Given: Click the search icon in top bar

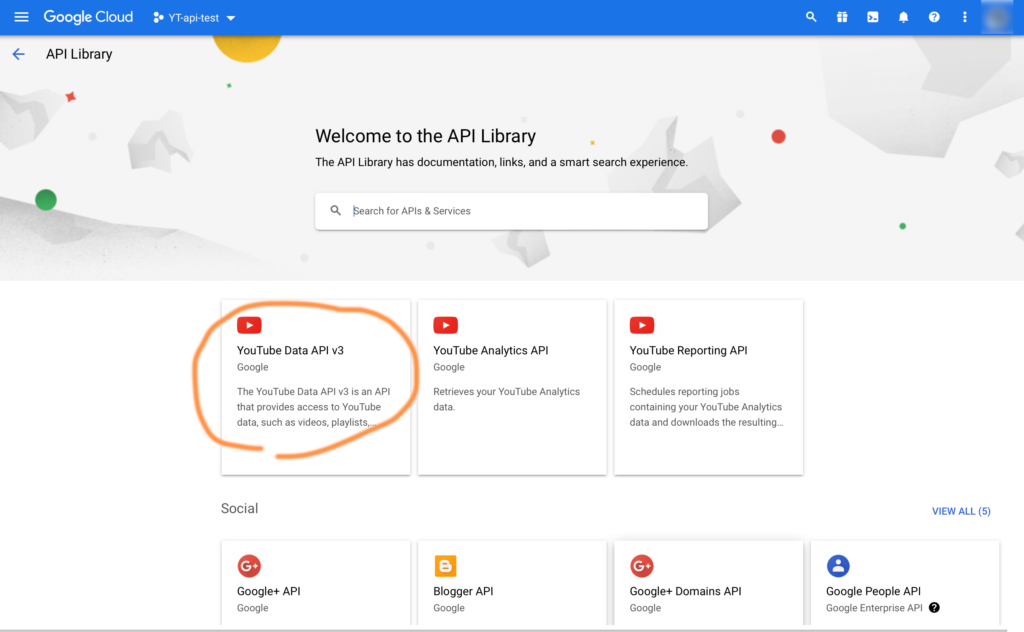Looking at the screenshot, I should tap(811, 17).
